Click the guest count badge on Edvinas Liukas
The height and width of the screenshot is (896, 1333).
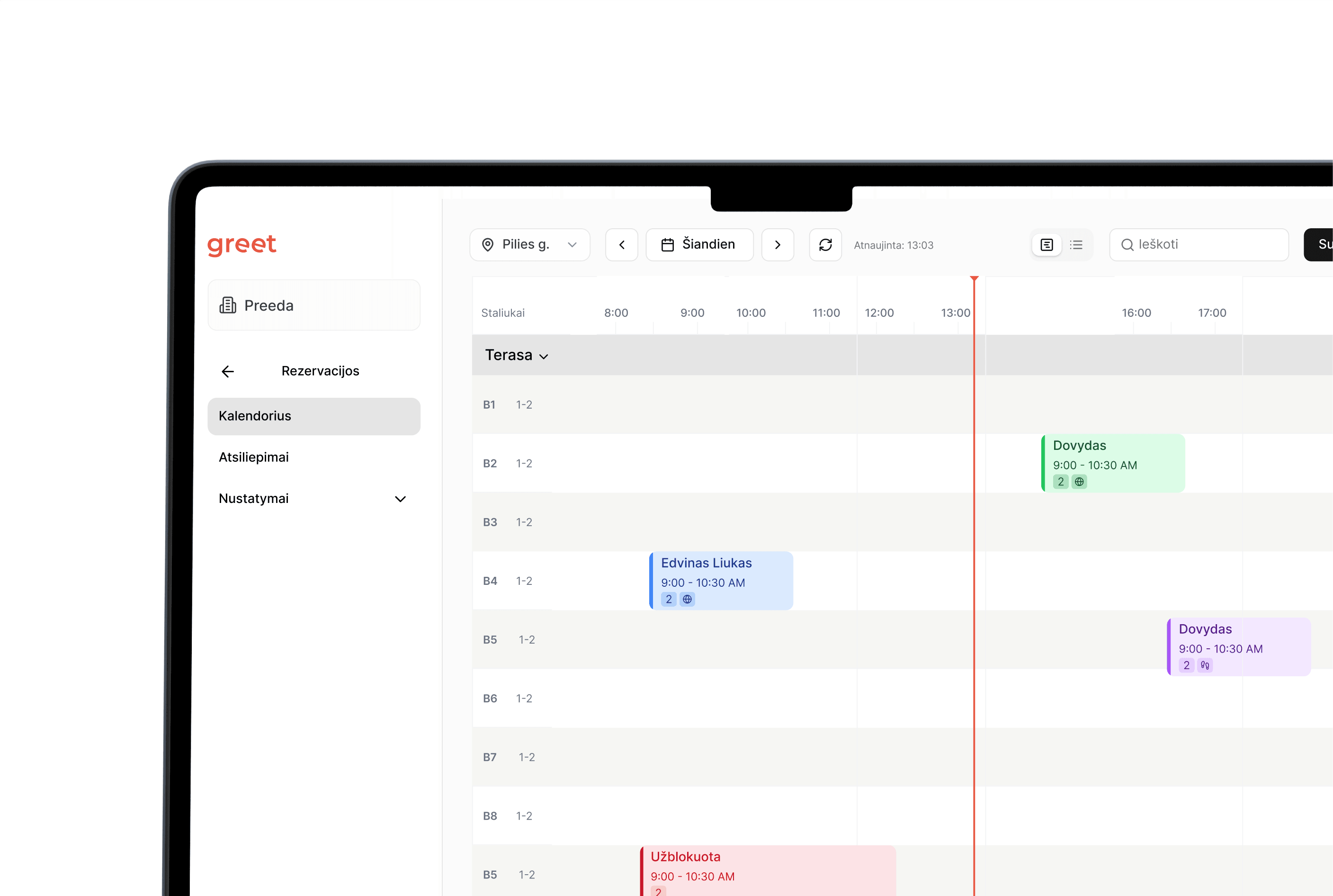click(x=669, y=599)
